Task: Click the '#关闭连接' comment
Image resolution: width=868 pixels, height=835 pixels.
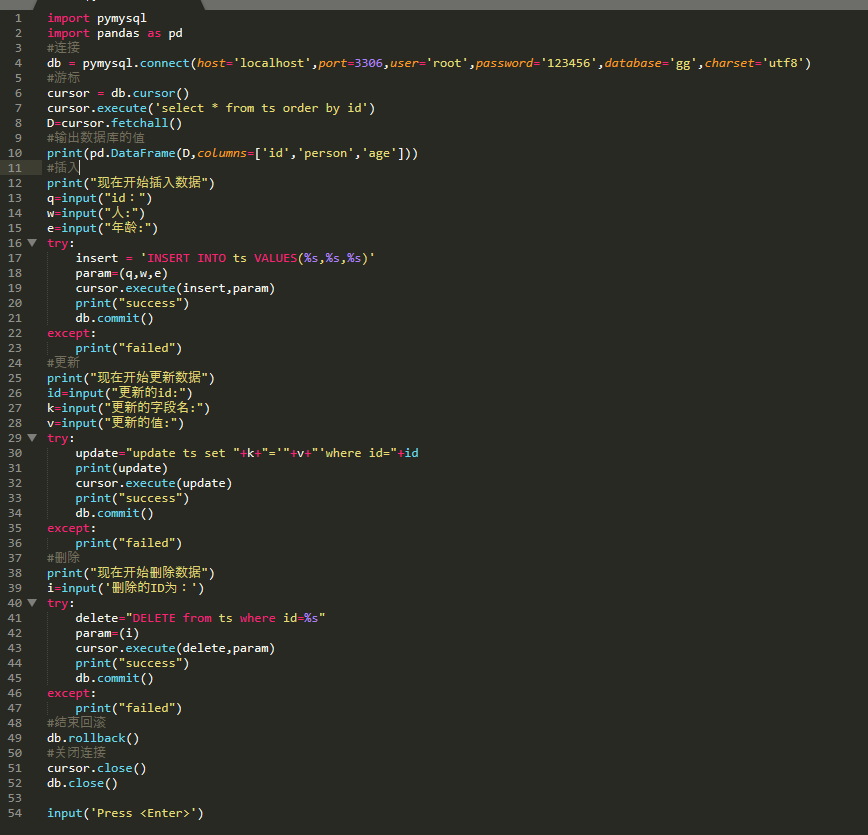Action: [x=76, y=752]
